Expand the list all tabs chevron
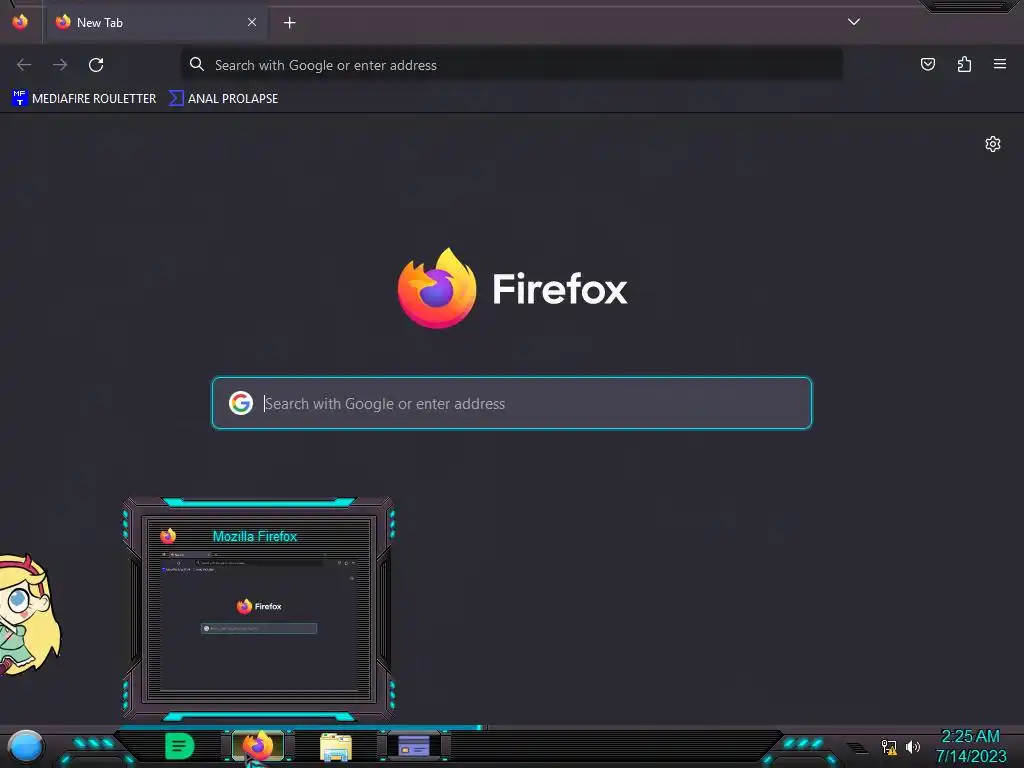 coord(854,22)
